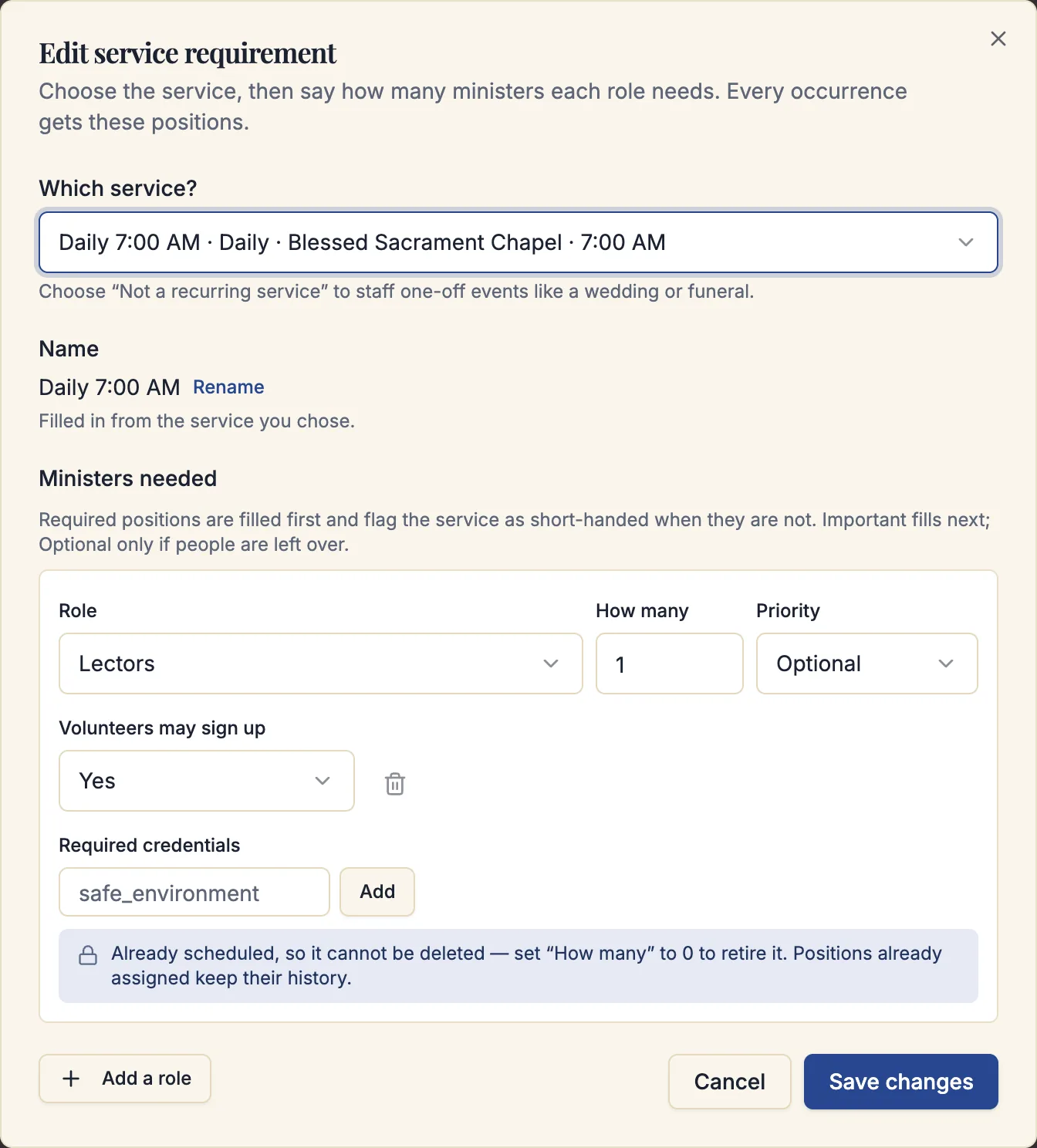Viewport: 1037px width, 1148px height.
Task: Click the Rename link
Action: [228, 387]
